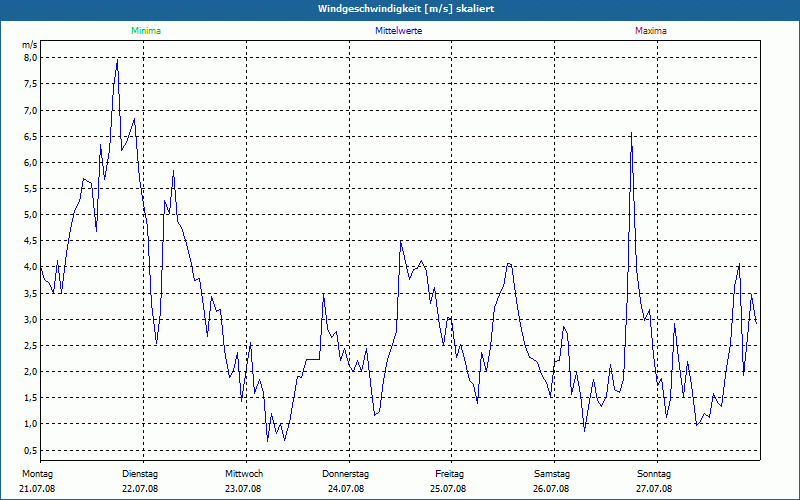Click the Dienstag day label
Screen dimensions: 800x500
click(x=140, y=474)
